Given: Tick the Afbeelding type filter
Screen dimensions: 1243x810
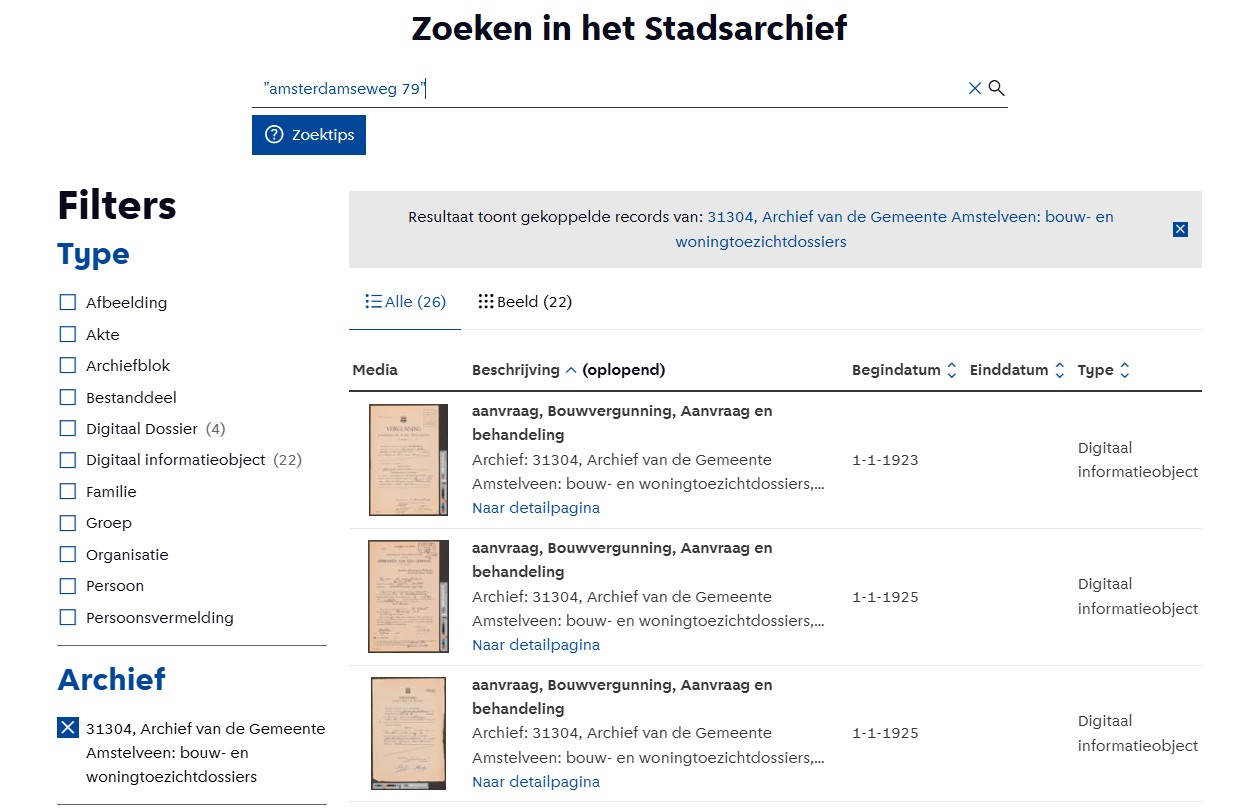Looking at the screenshot, I should click(x=68, y=302).
